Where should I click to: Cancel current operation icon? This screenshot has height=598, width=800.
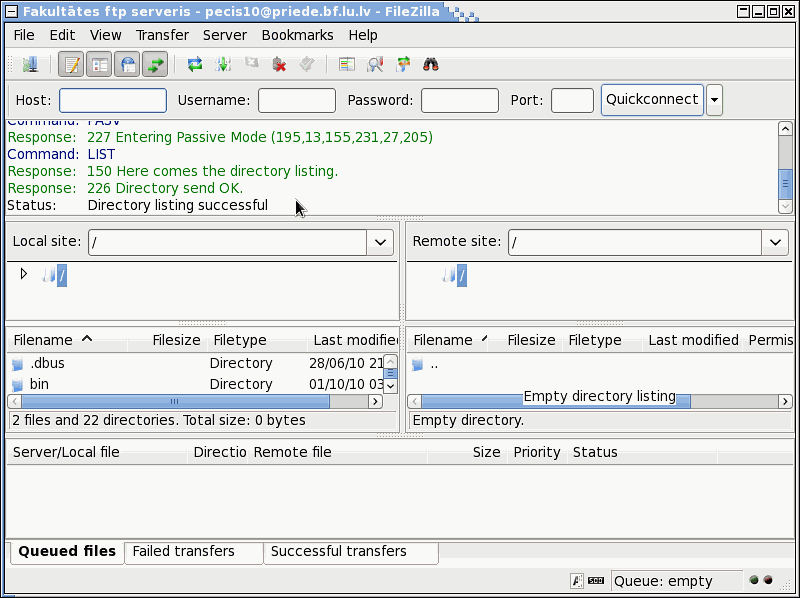251,63
